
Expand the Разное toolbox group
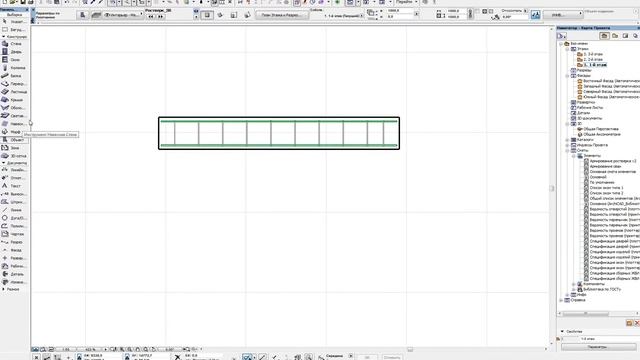coord(4,289)
